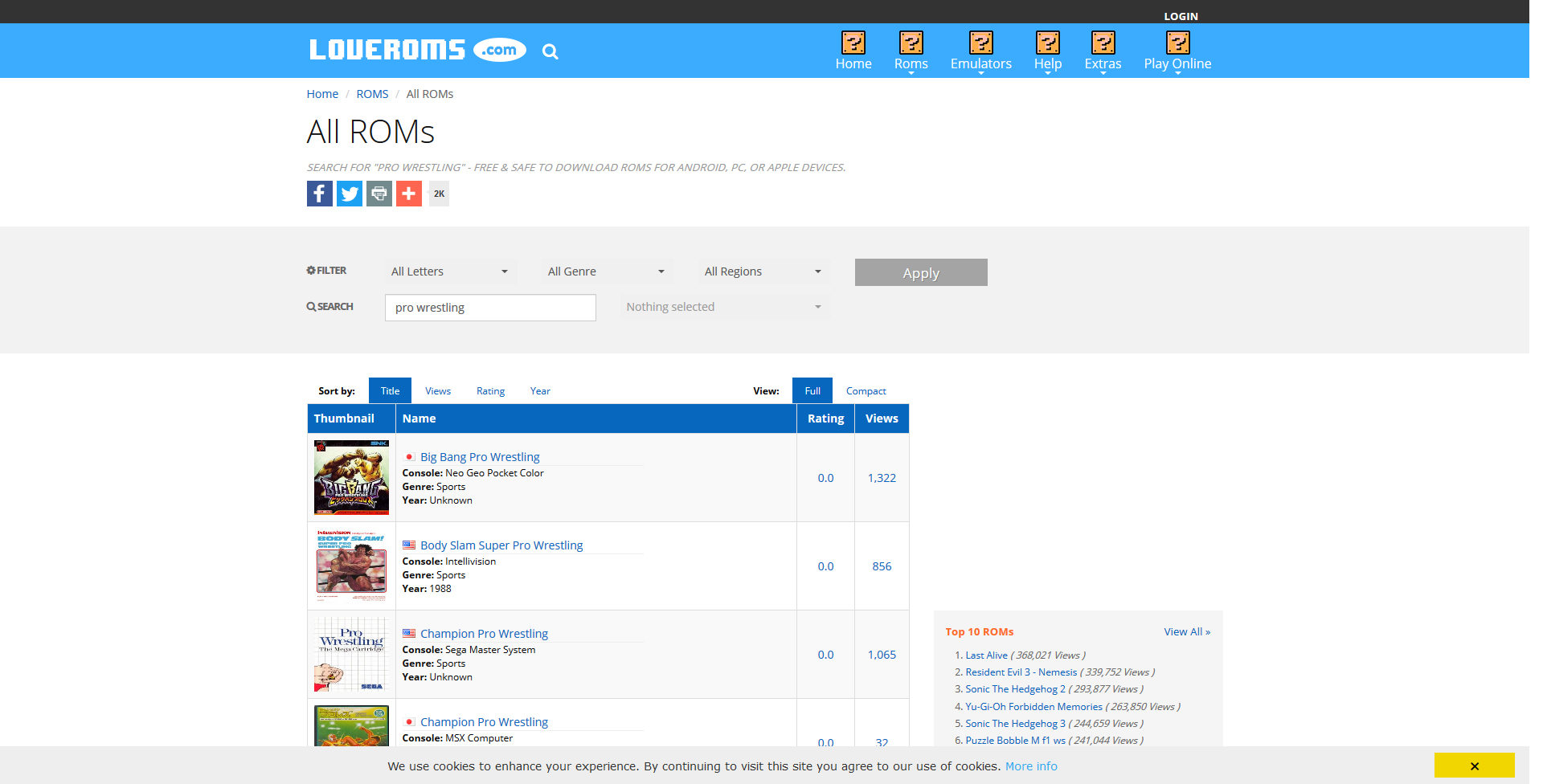Open Puzzle Bobble M f1 ws link
1543x784 pixels.
[x=1015, y=741]
